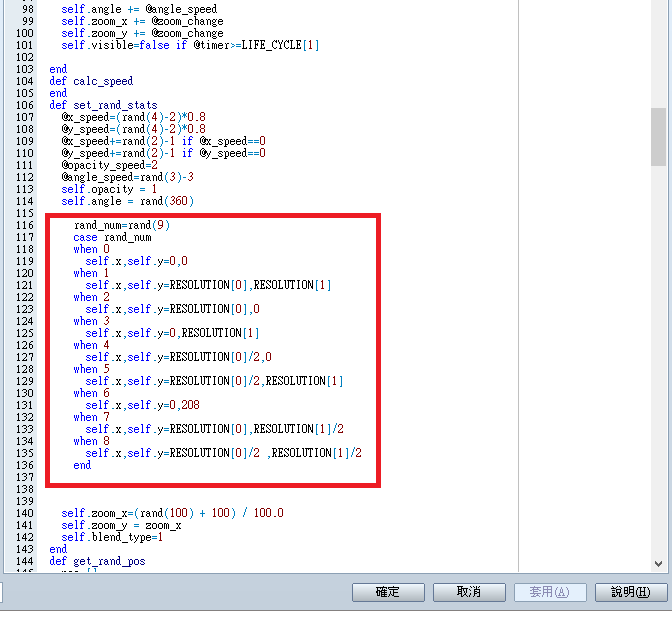Click line 'when 8'
Screen dimensions: 672x618
point(91,441)
